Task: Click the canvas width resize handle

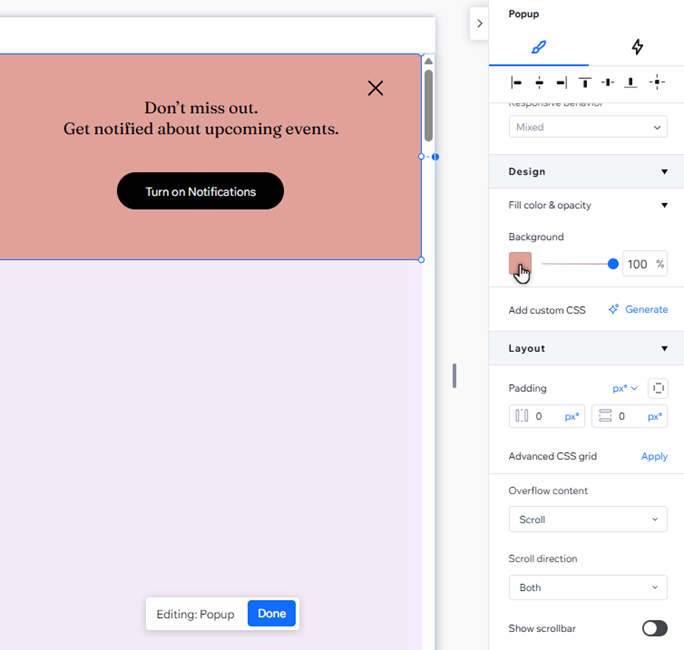Action: [x=454, y=376]
